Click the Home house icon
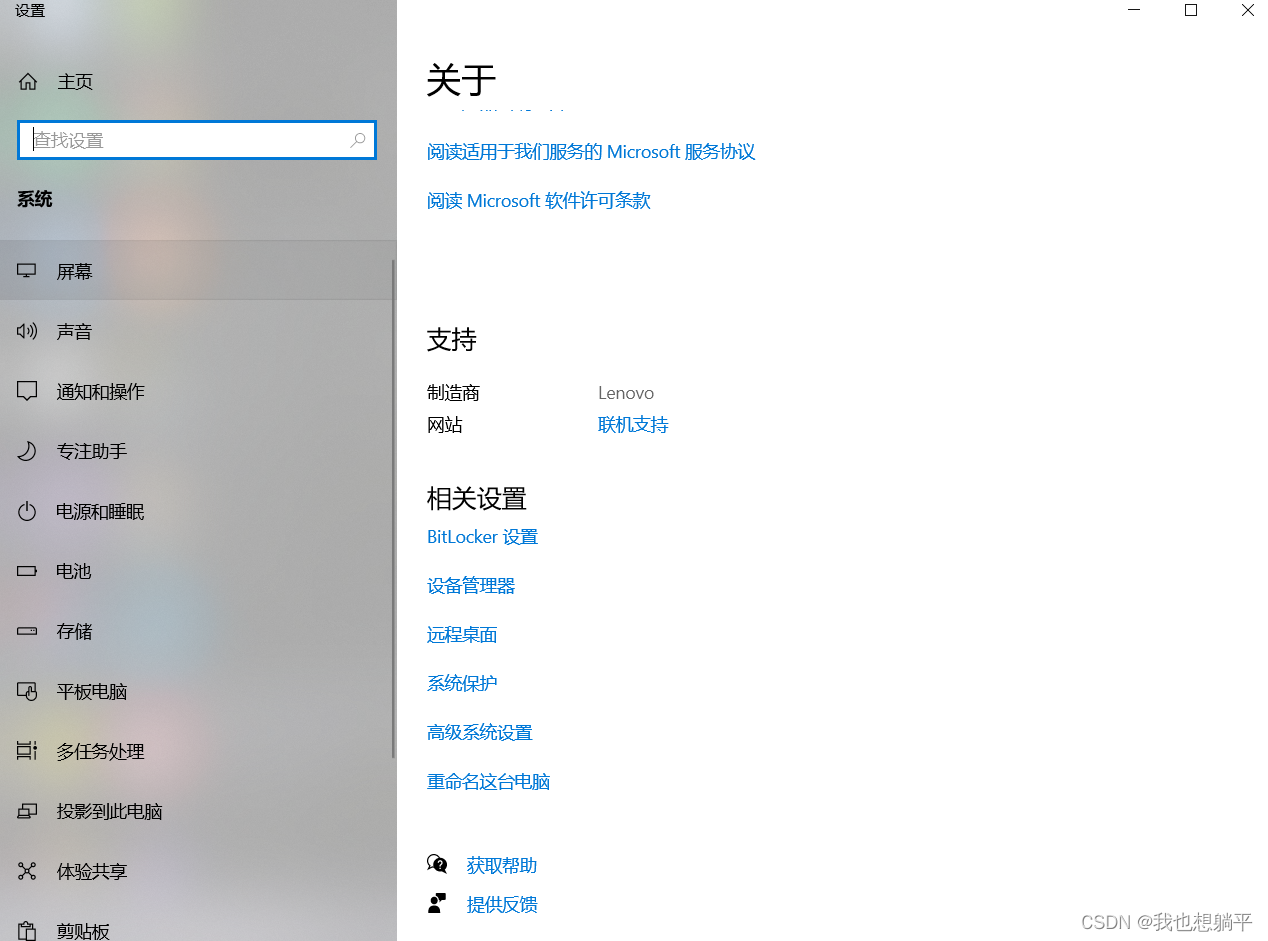 [x=28, y=82]
